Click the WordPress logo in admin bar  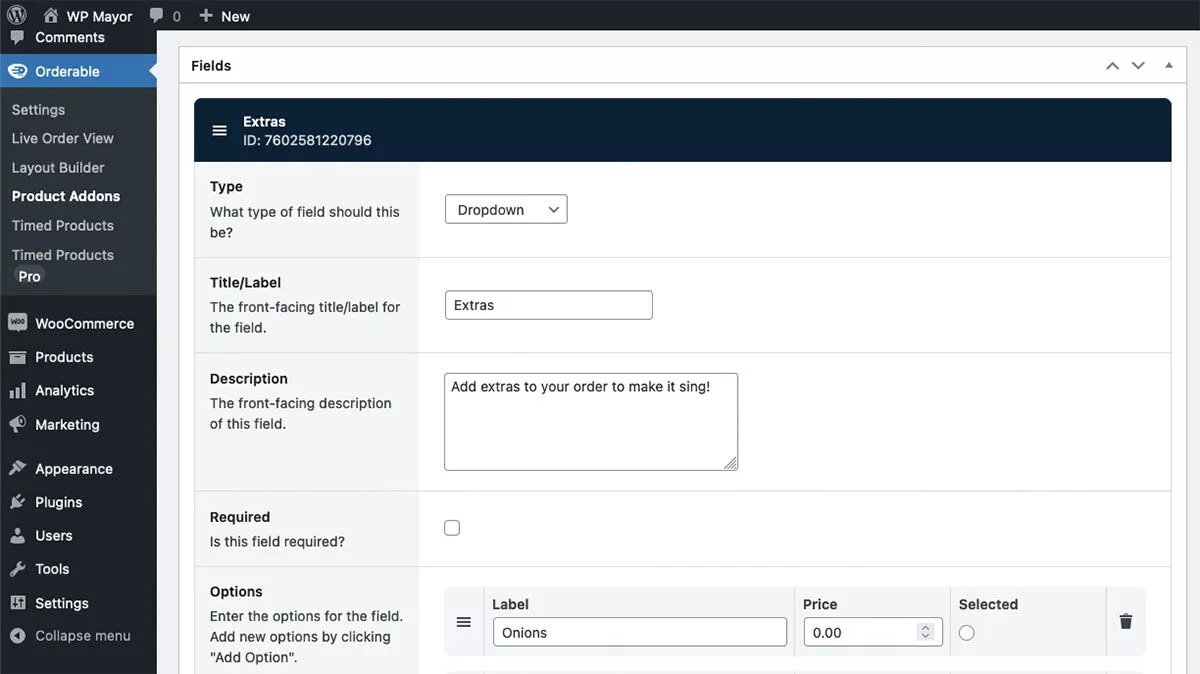click(16, 15)
